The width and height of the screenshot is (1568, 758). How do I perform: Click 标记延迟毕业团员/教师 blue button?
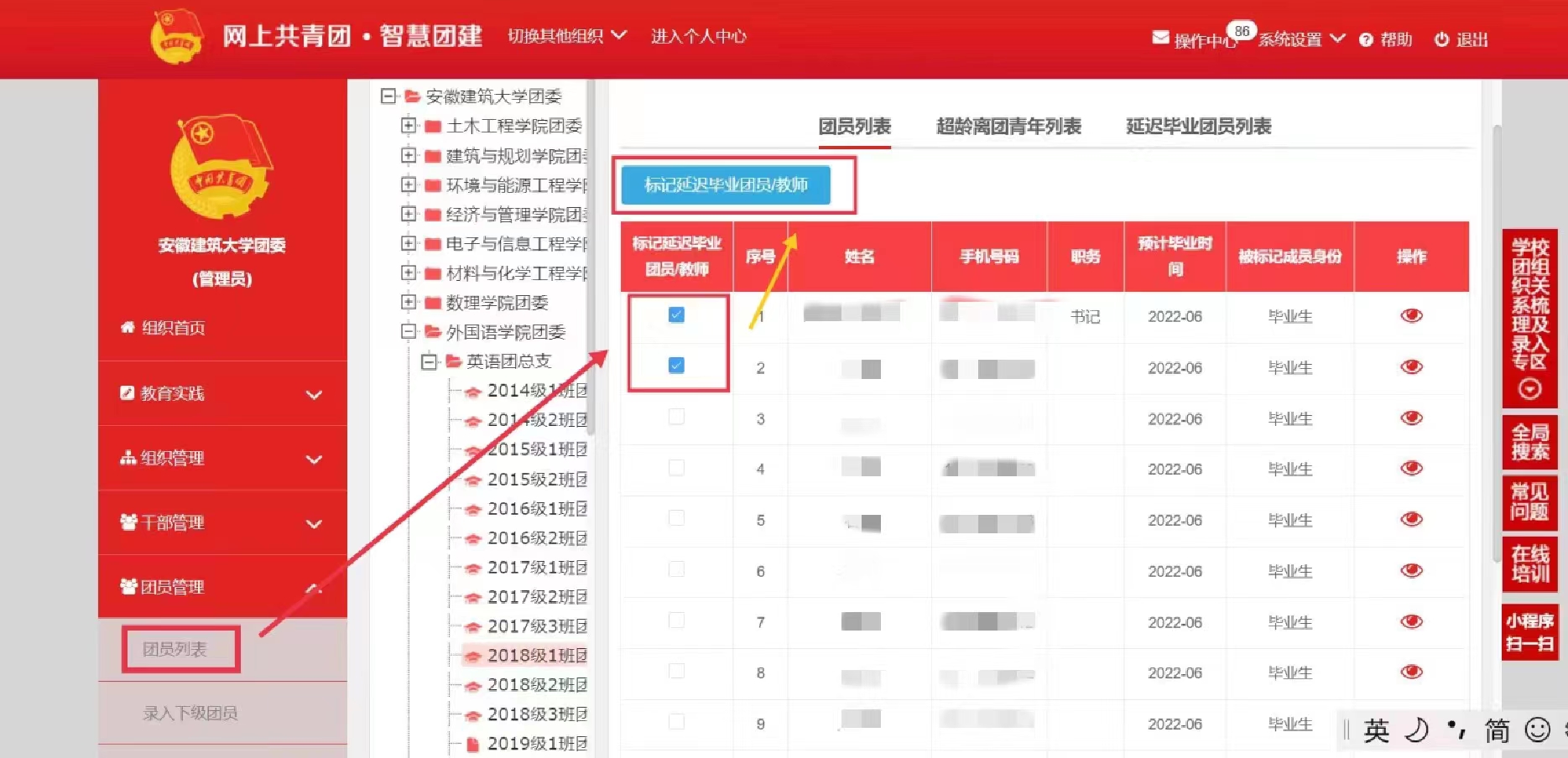tap(726, 185)
